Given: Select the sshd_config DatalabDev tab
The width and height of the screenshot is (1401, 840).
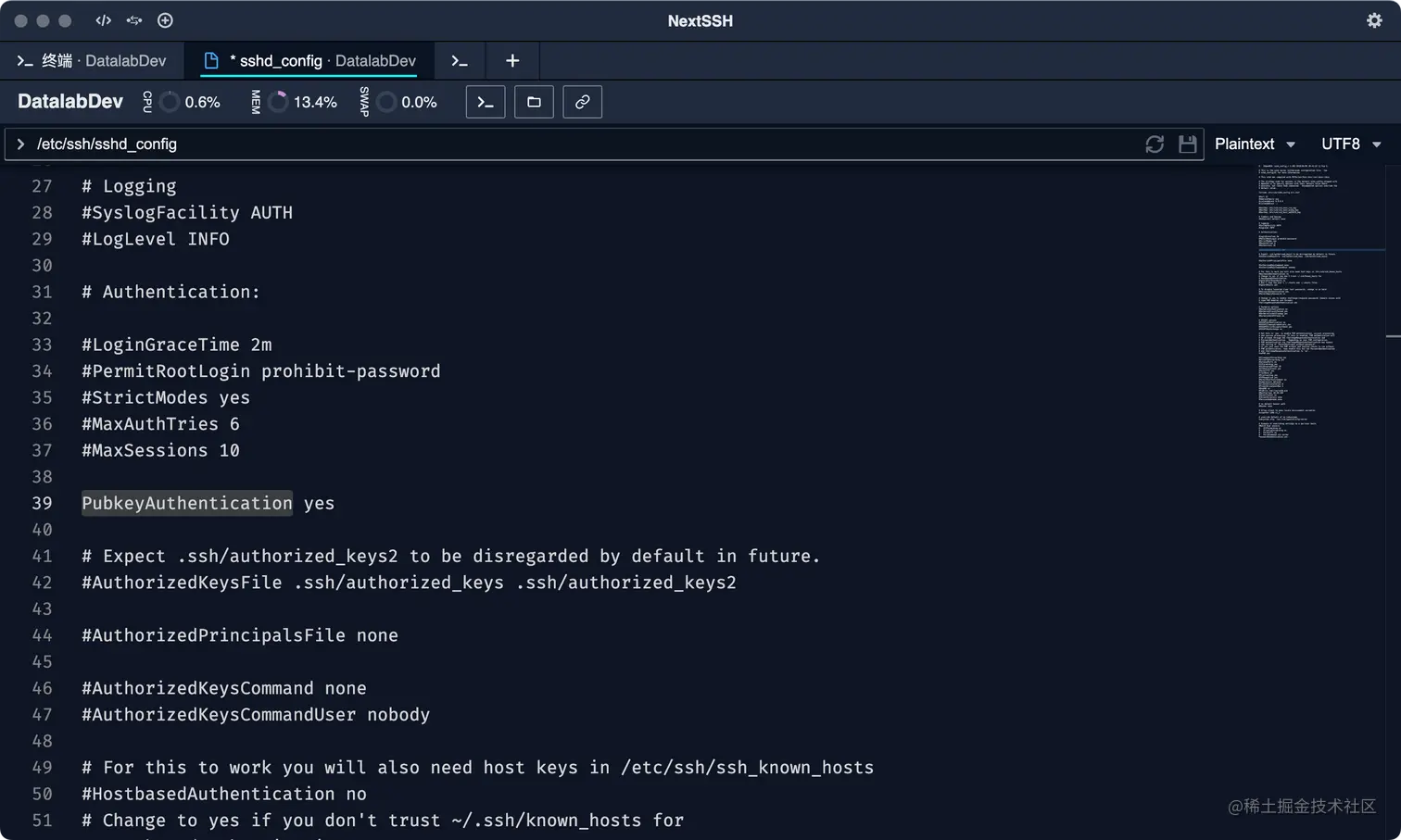Looking at the screenshot, I should pos(309,60).
